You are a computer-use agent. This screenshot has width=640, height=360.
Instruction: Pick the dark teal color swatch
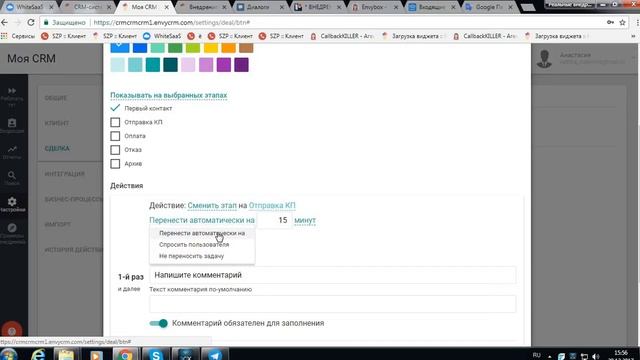170,65
